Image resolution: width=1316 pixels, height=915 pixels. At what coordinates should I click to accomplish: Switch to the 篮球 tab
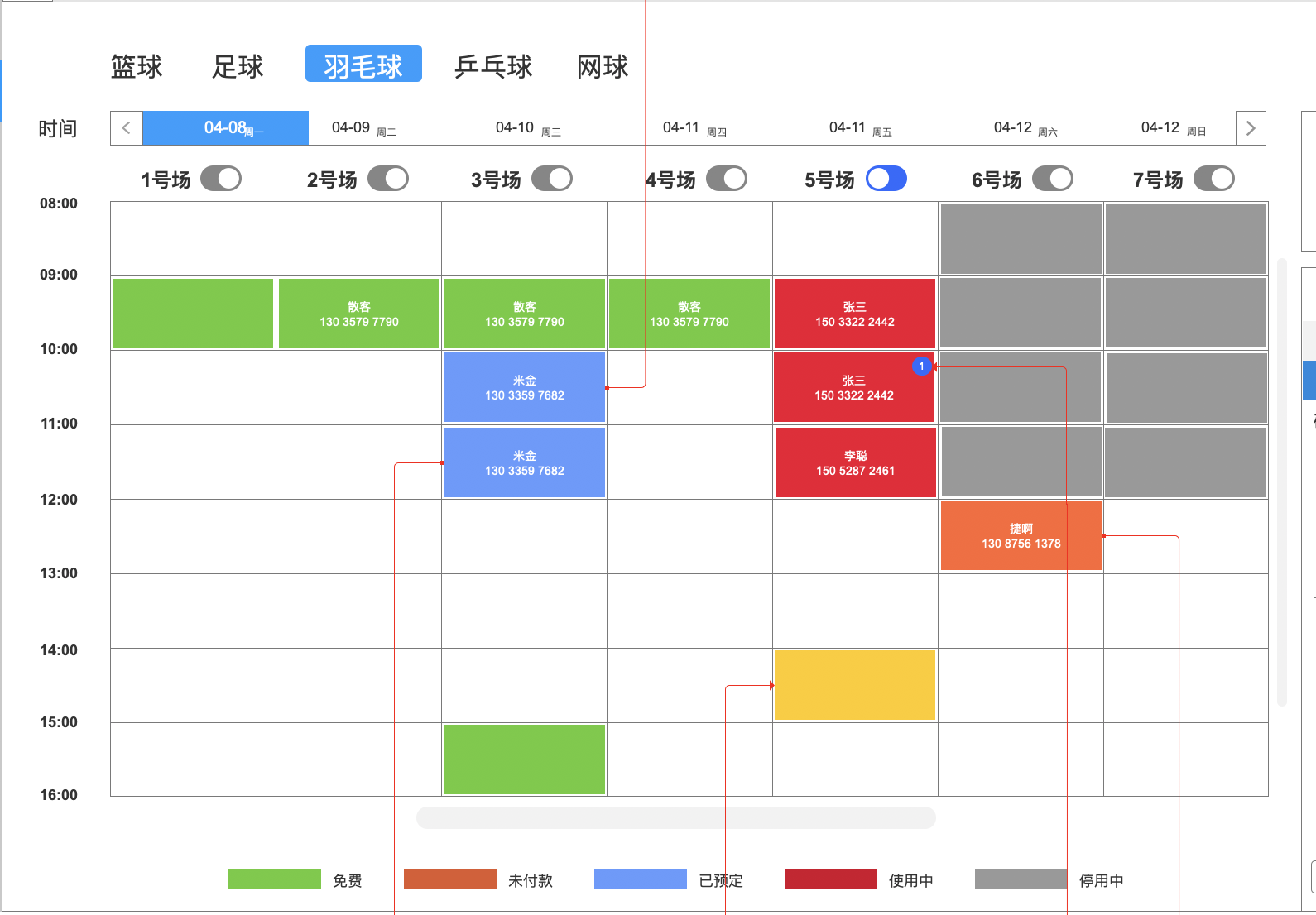[137, 66]
